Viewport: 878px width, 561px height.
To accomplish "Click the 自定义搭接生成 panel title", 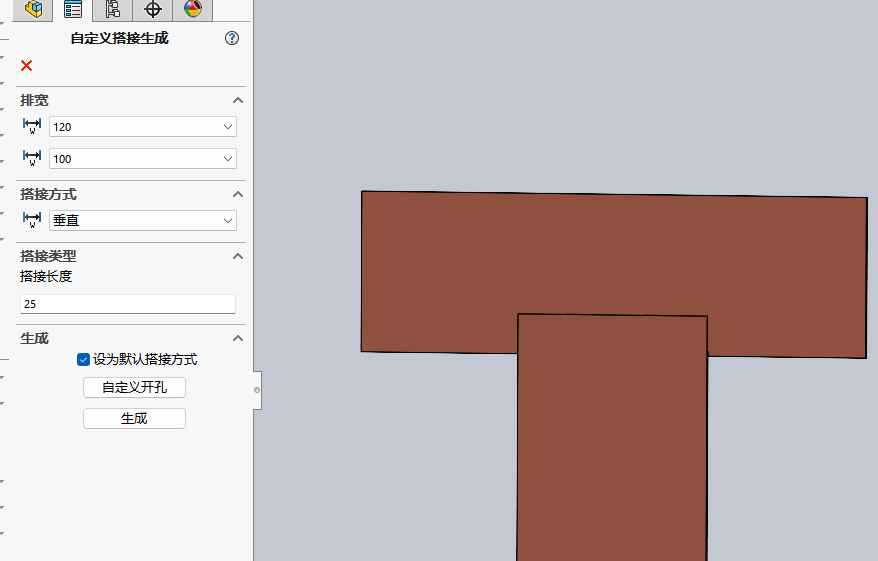I will point(119,38).
